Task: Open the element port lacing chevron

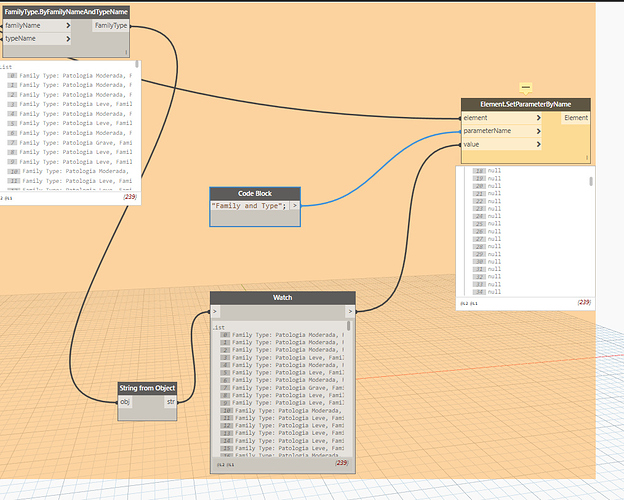Action: coord(538,118)
